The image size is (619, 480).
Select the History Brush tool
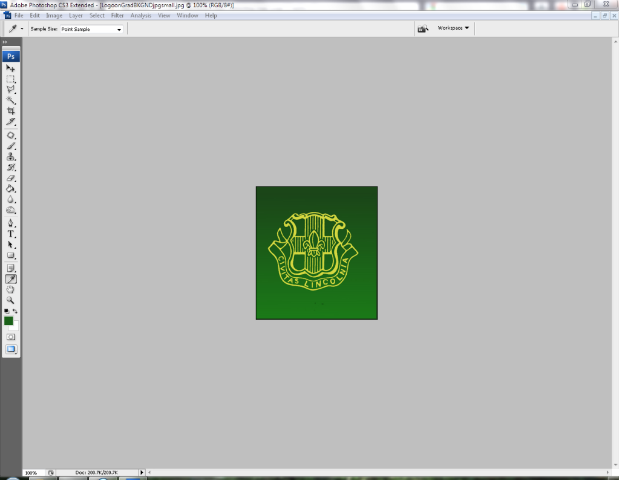coord(11,167)
